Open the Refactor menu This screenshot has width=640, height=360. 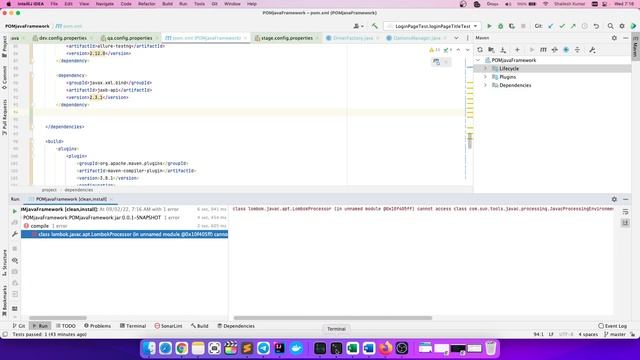click(147, 4)
